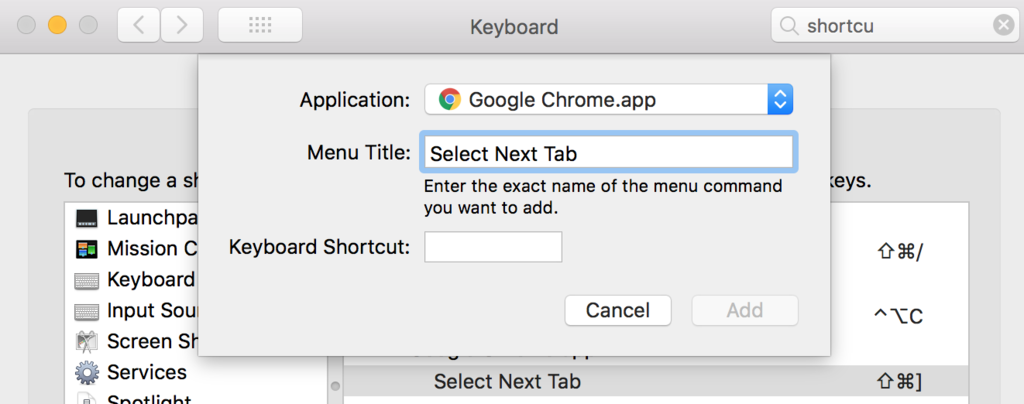Click the Keyboard Shortcut input box
This screenshot has height=404, width=1024.
[x=493, y=247]
